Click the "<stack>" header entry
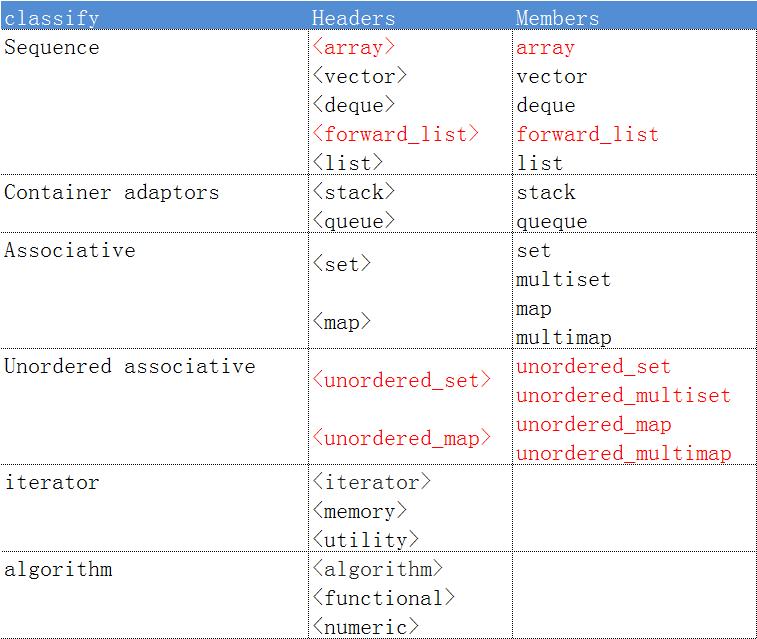The height and width of the screenshot is (639, 757). (353, 192)
